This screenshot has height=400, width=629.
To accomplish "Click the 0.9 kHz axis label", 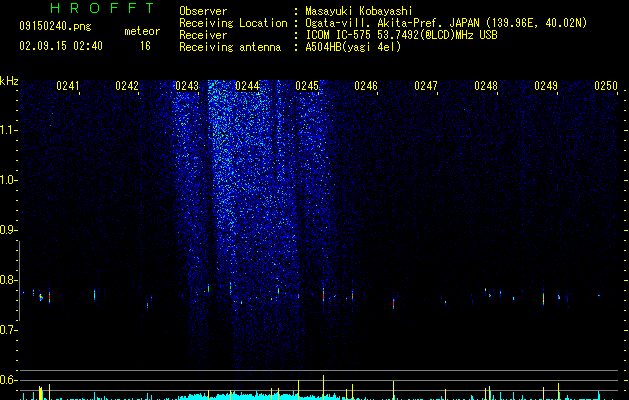I will point(8,230).
